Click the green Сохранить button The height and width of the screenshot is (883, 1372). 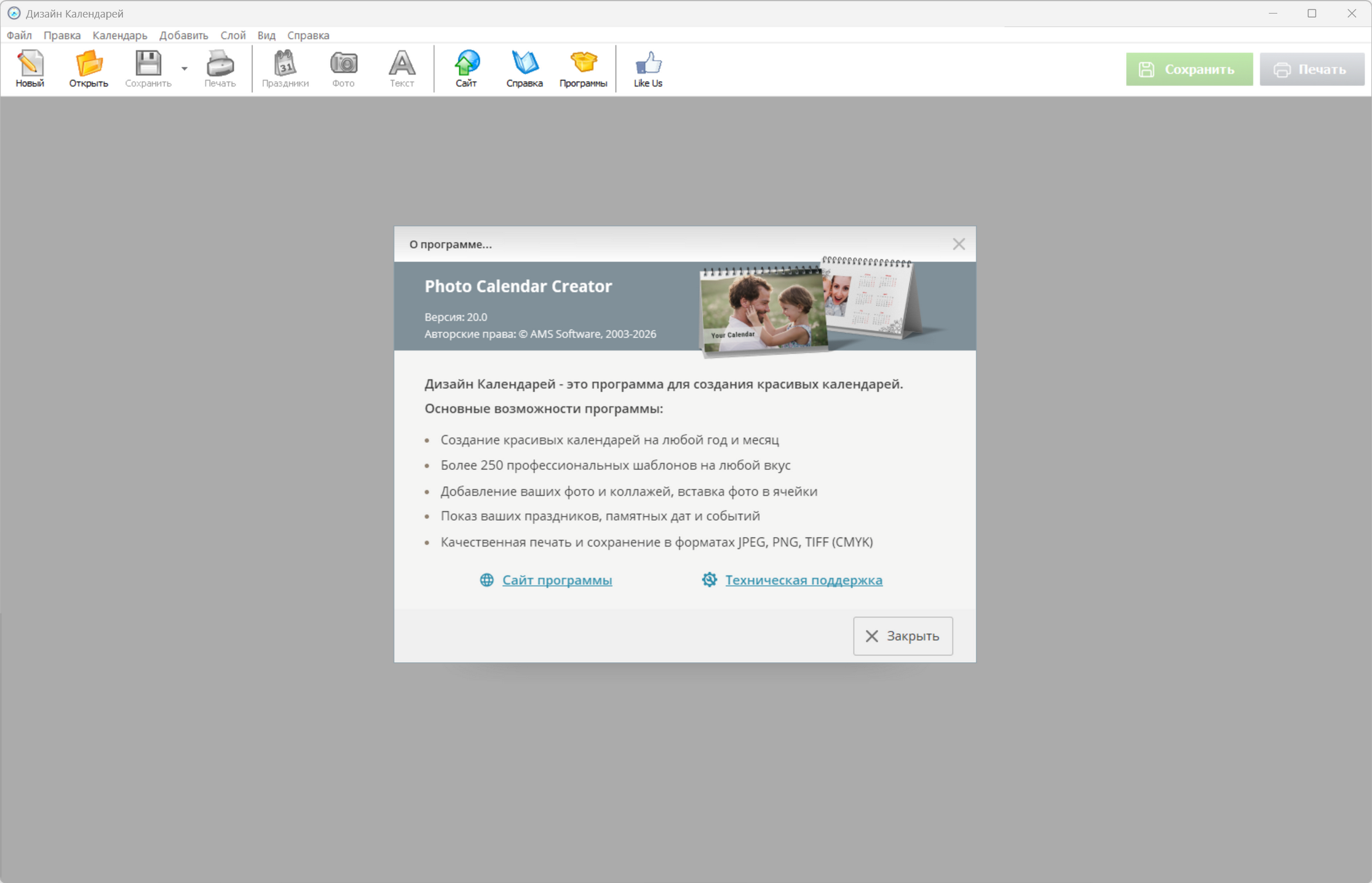[x=1189, y=69]
